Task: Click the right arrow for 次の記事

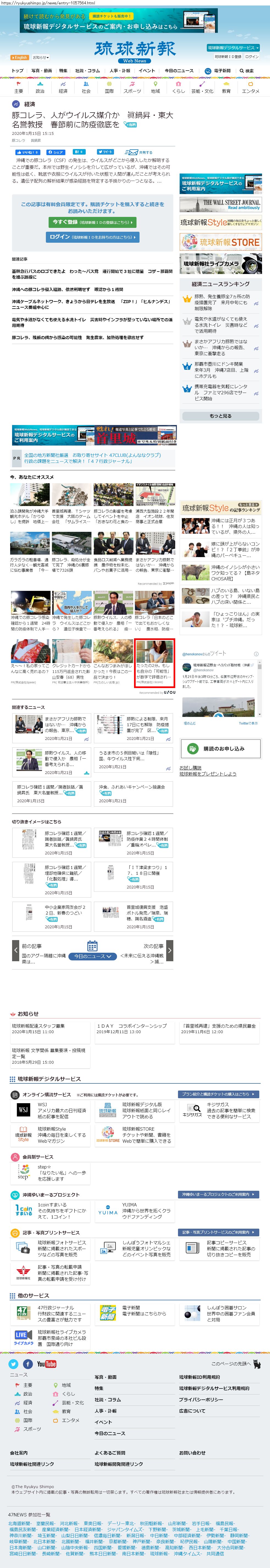Action: coord(169,950)
